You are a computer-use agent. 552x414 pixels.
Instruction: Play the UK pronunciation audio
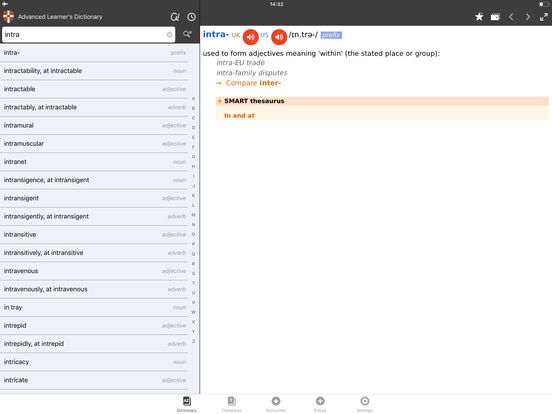[251, 37]
